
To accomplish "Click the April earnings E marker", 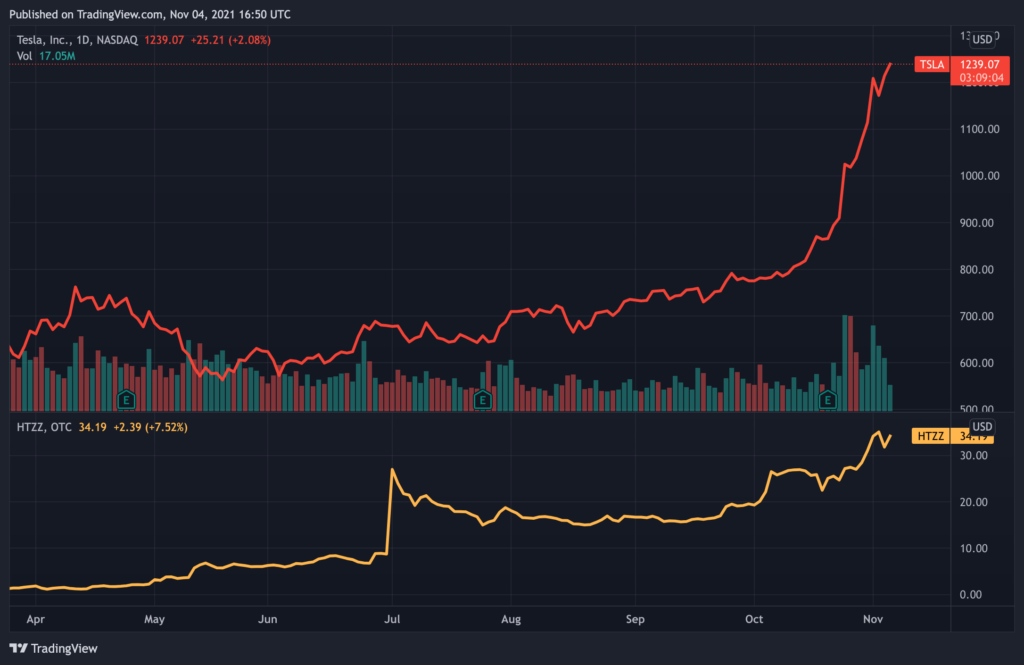I will click(126, 400).
